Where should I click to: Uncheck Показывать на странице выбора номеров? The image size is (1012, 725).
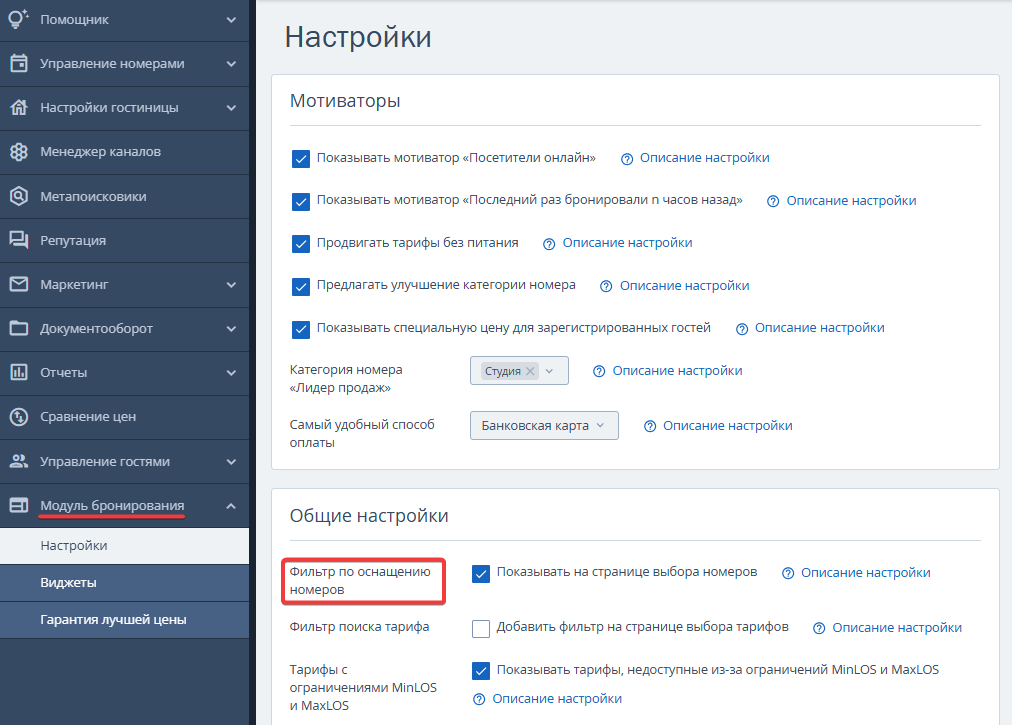(x=481, y=573)
